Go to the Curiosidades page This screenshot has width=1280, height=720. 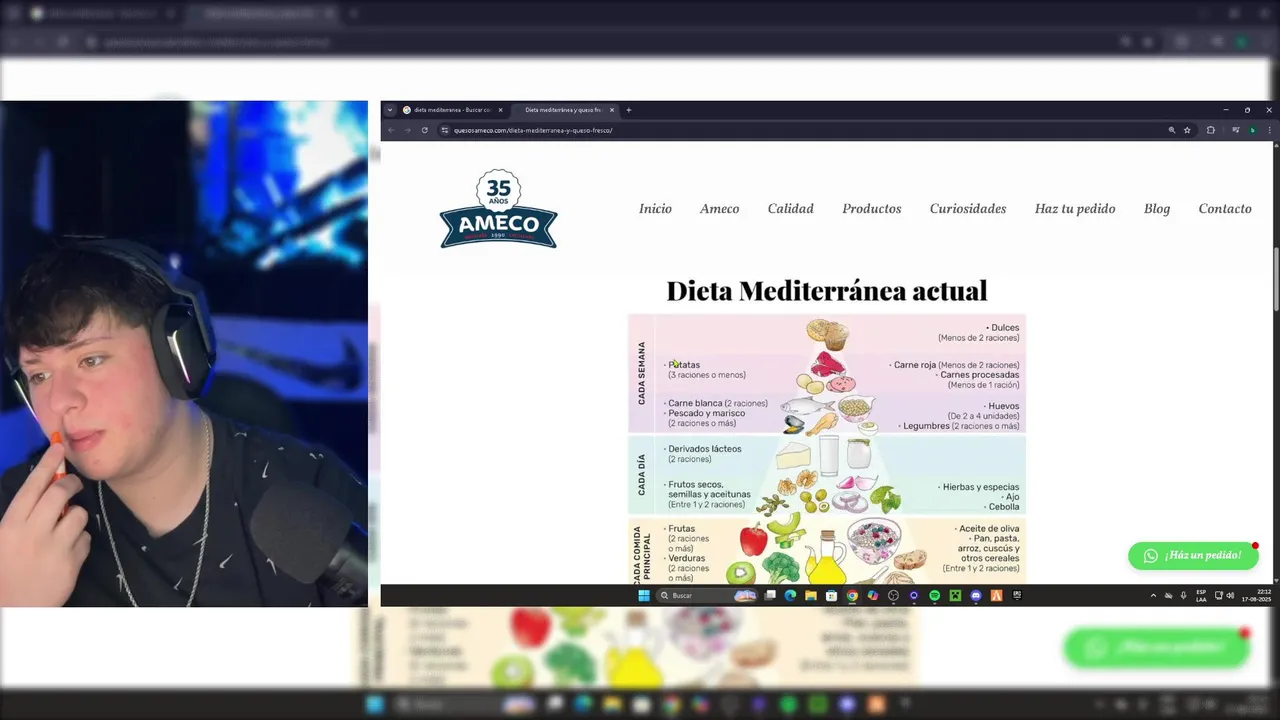(x=968, y=208)
